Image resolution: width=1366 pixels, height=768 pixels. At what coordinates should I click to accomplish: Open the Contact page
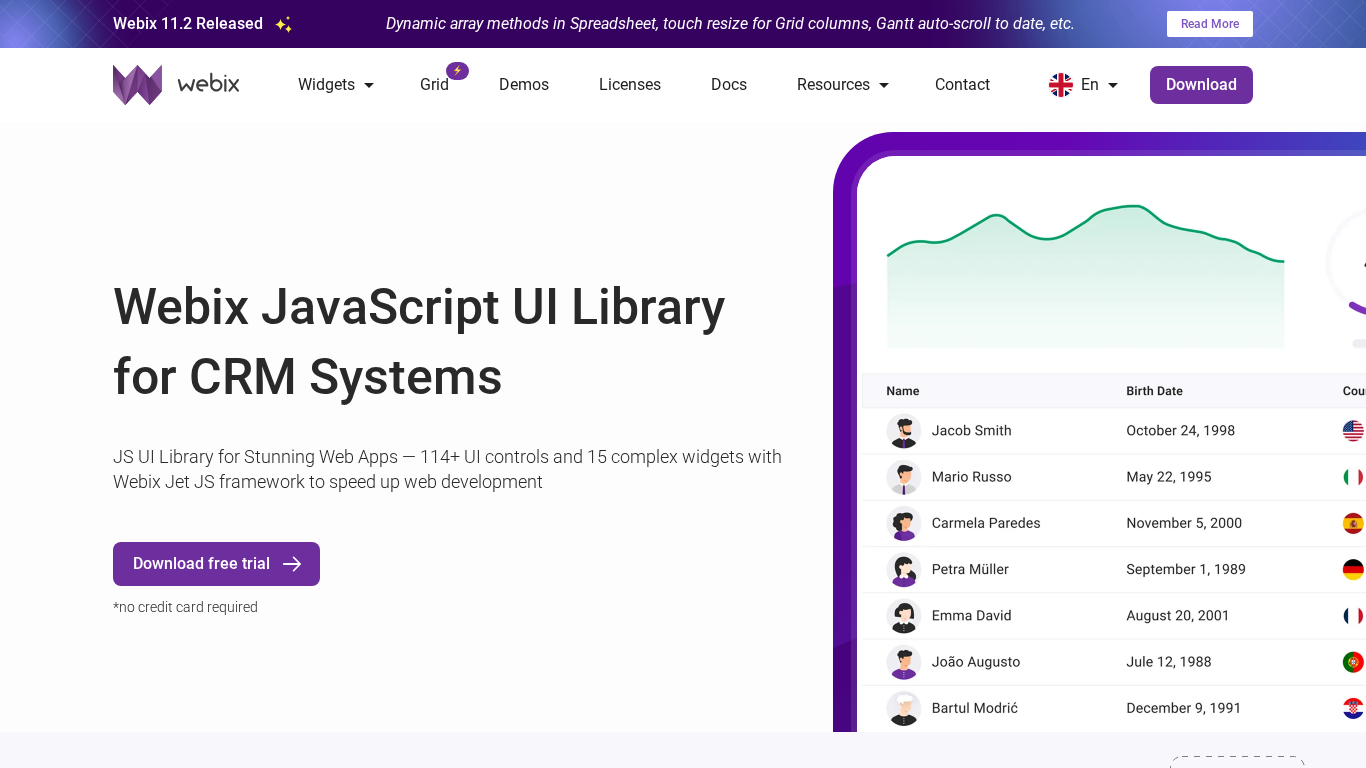click(962, 85)
